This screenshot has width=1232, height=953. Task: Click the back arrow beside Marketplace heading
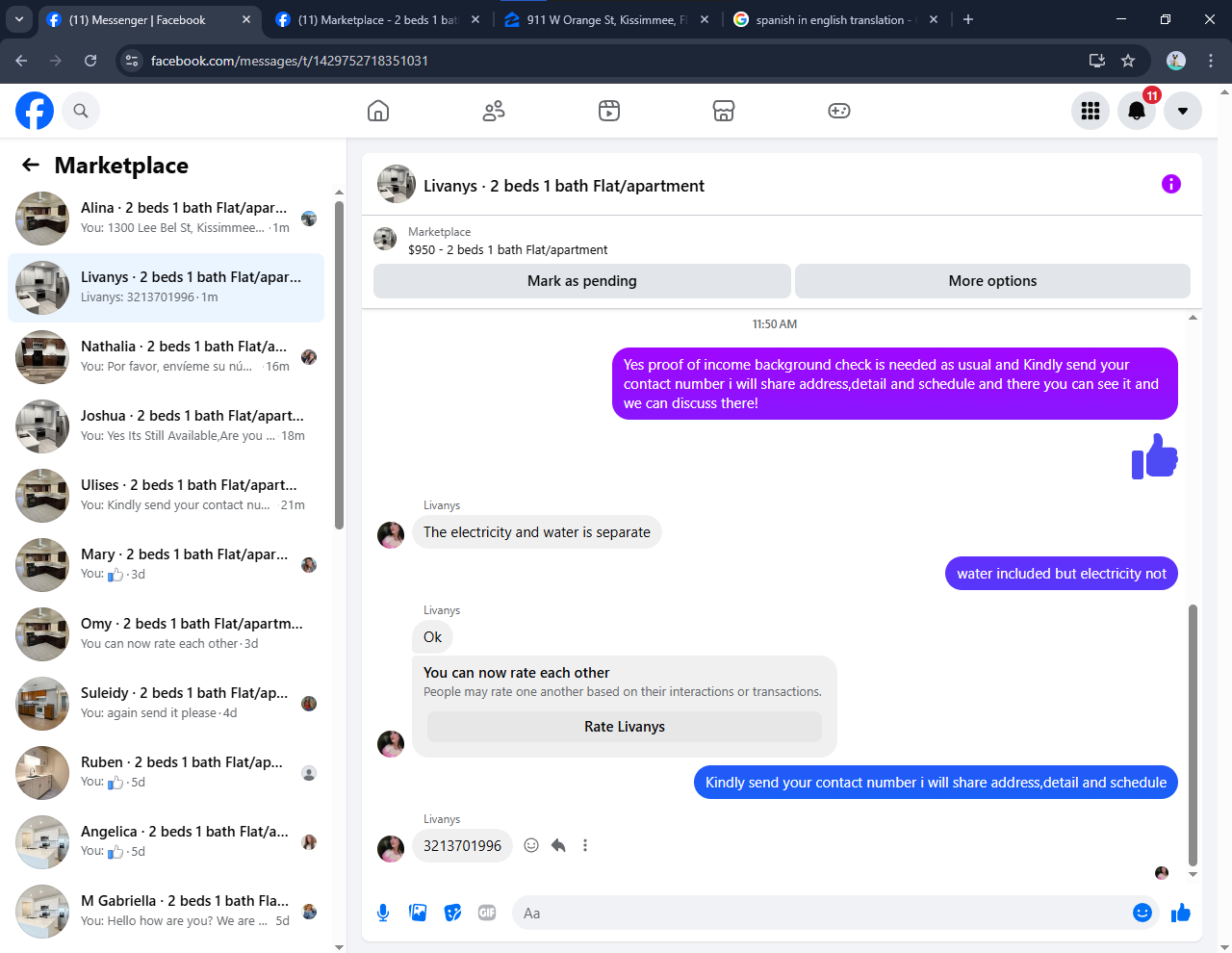[31, 165]
